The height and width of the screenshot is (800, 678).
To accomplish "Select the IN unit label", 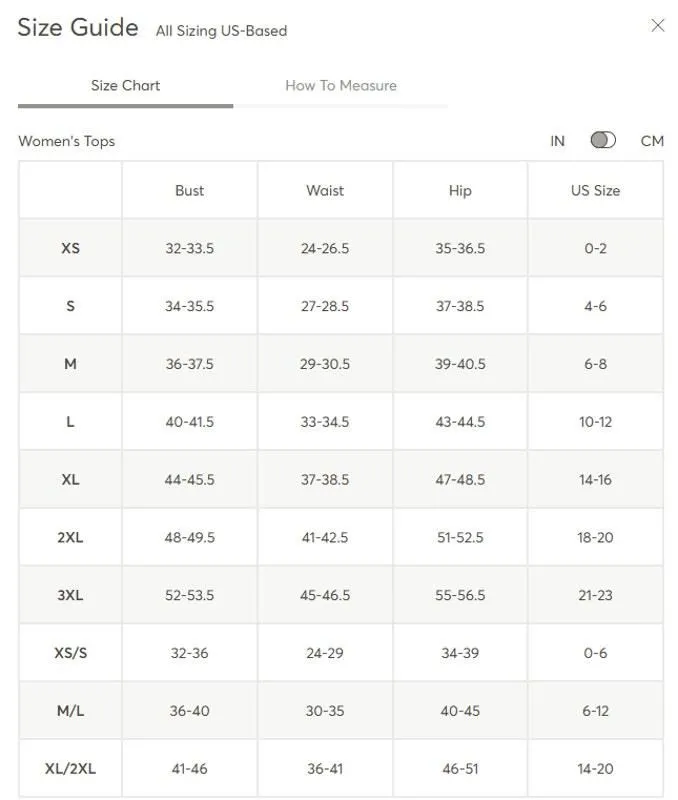I will click(x=557, y=141).
